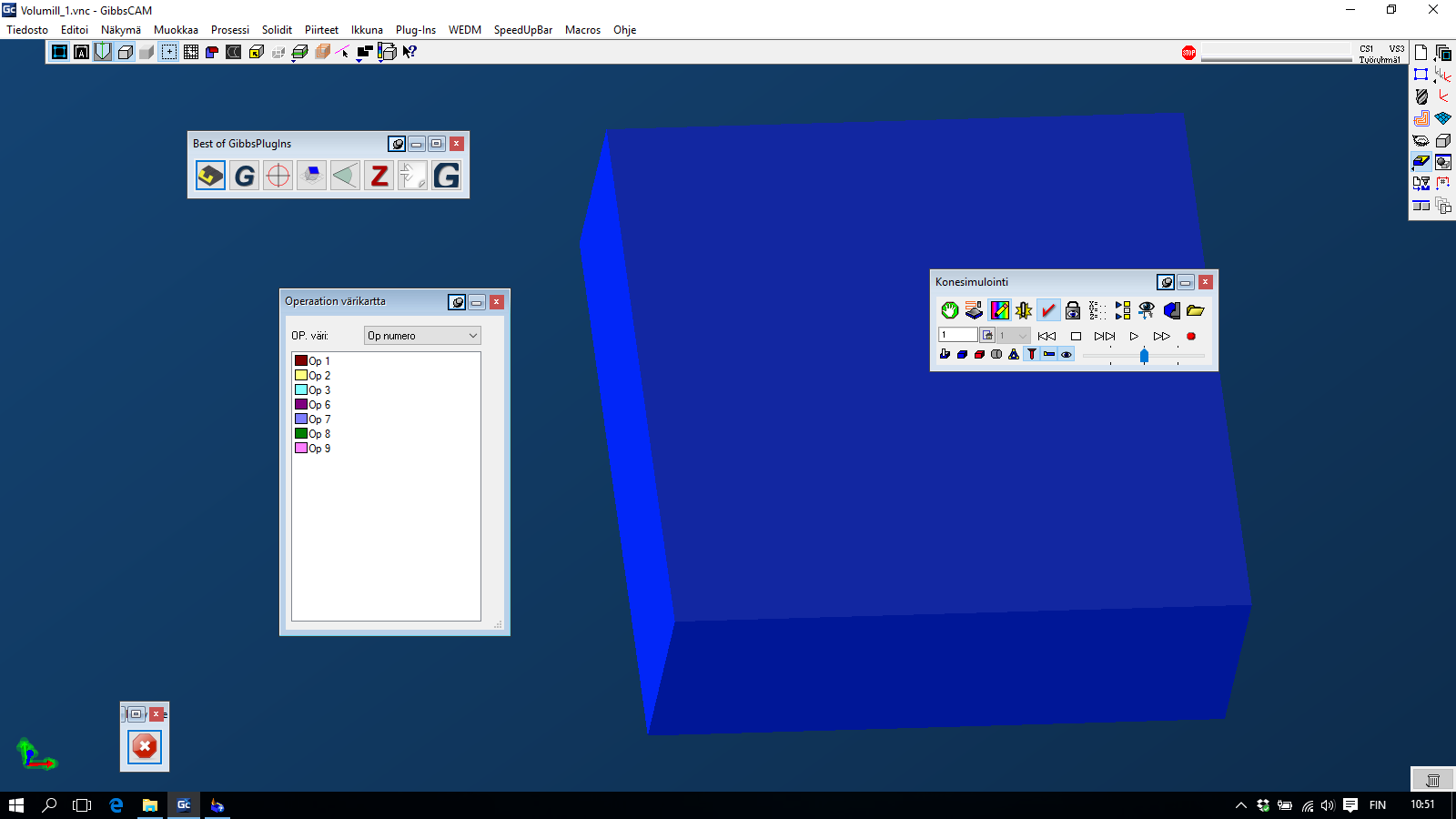This screenshot has height=819, width=1456.
Task: Click the blue block icon in Konesimulointi
Action: click(962, 354)
